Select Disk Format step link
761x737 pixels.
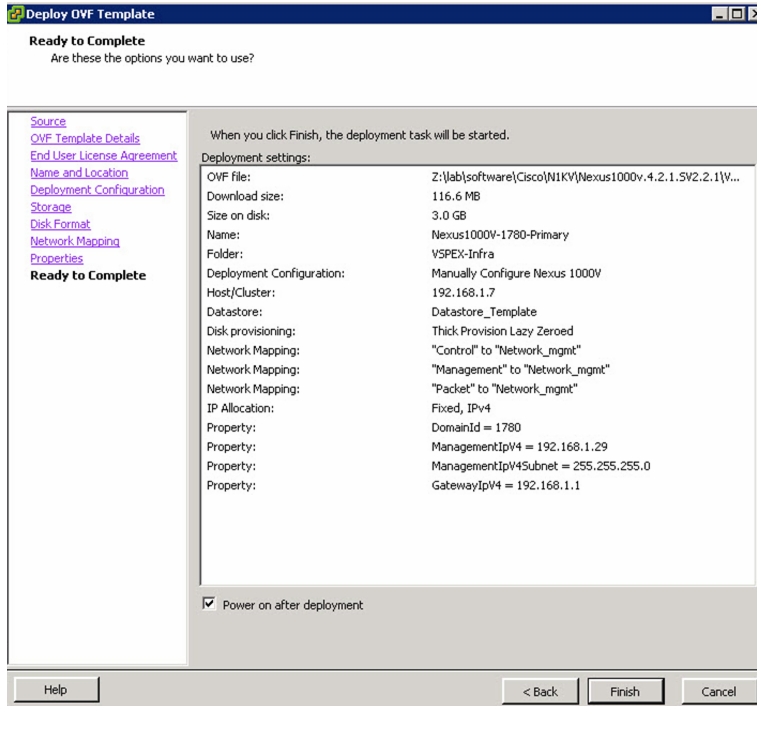(60, 224)
